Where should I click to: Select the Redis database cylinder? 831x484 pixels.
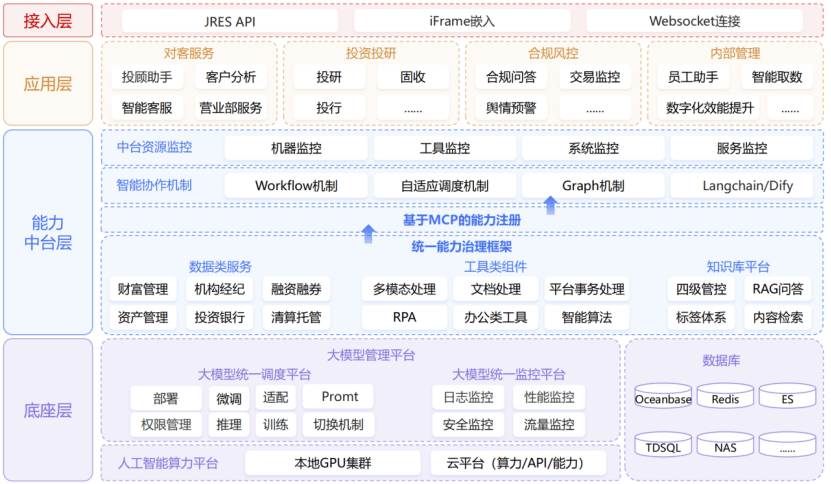click(x=725, y=399)
